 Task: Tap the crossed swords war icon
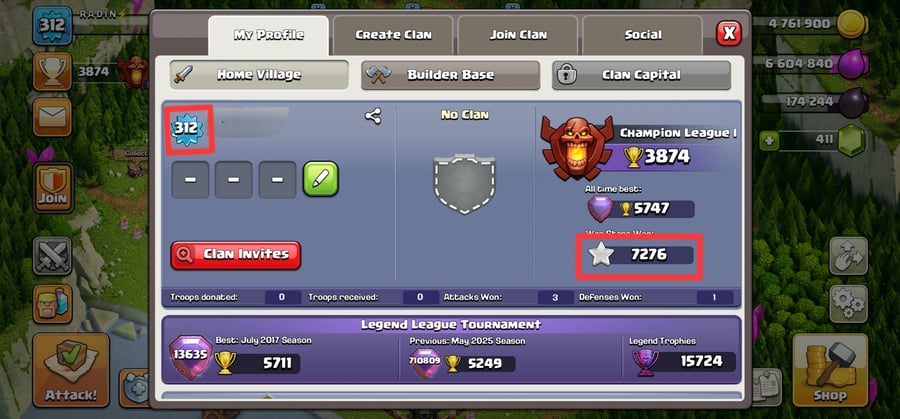52,256
